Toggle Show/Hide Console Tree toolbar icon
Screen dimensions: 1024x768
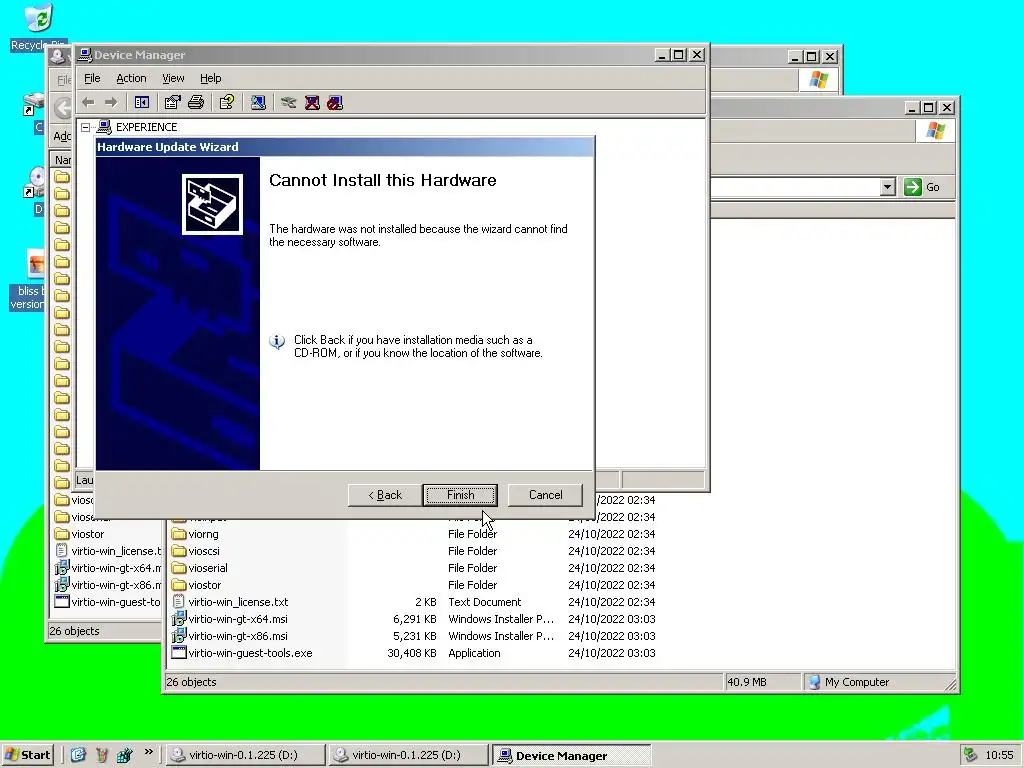coord(142,103)
